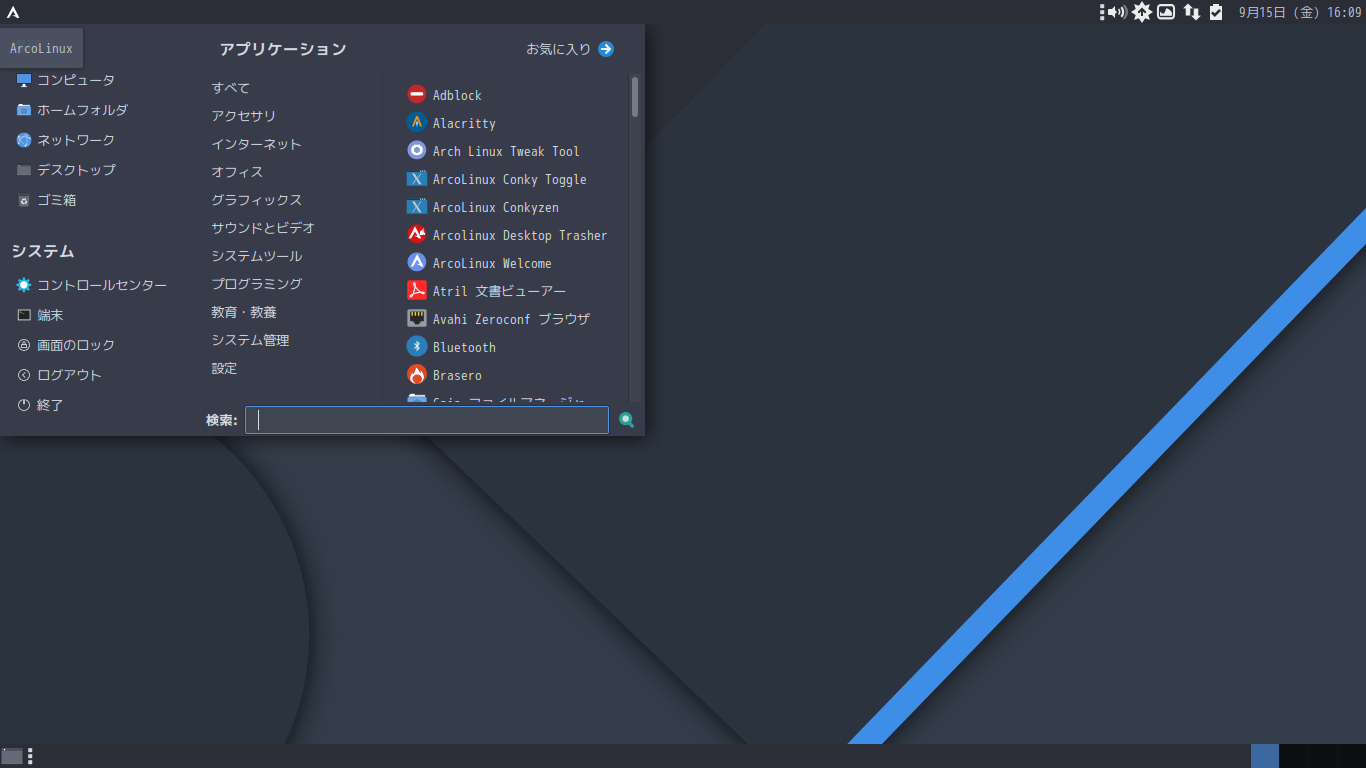Launch ArcoLinux Conkyzen

[x=483, y=207]
